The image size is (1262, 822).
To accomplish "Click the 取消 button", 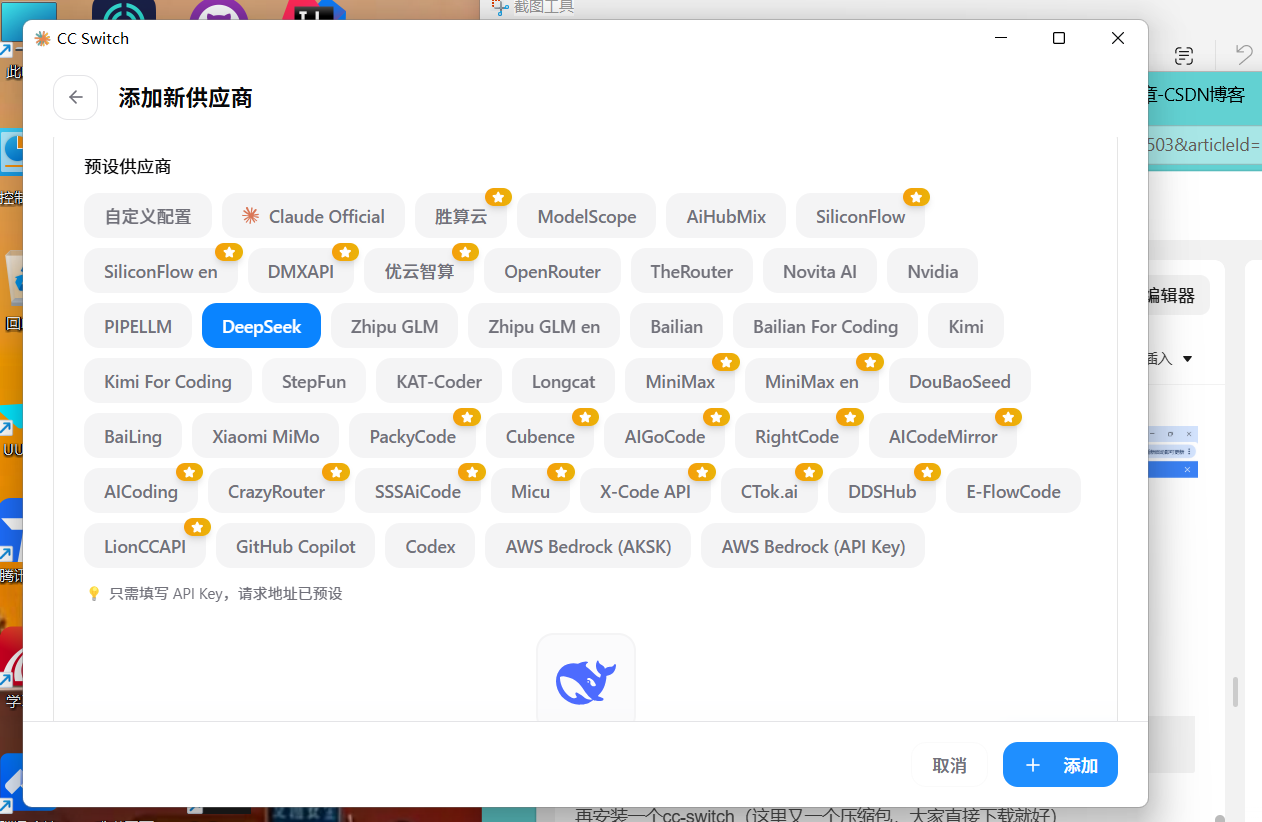I will (949, 765).
